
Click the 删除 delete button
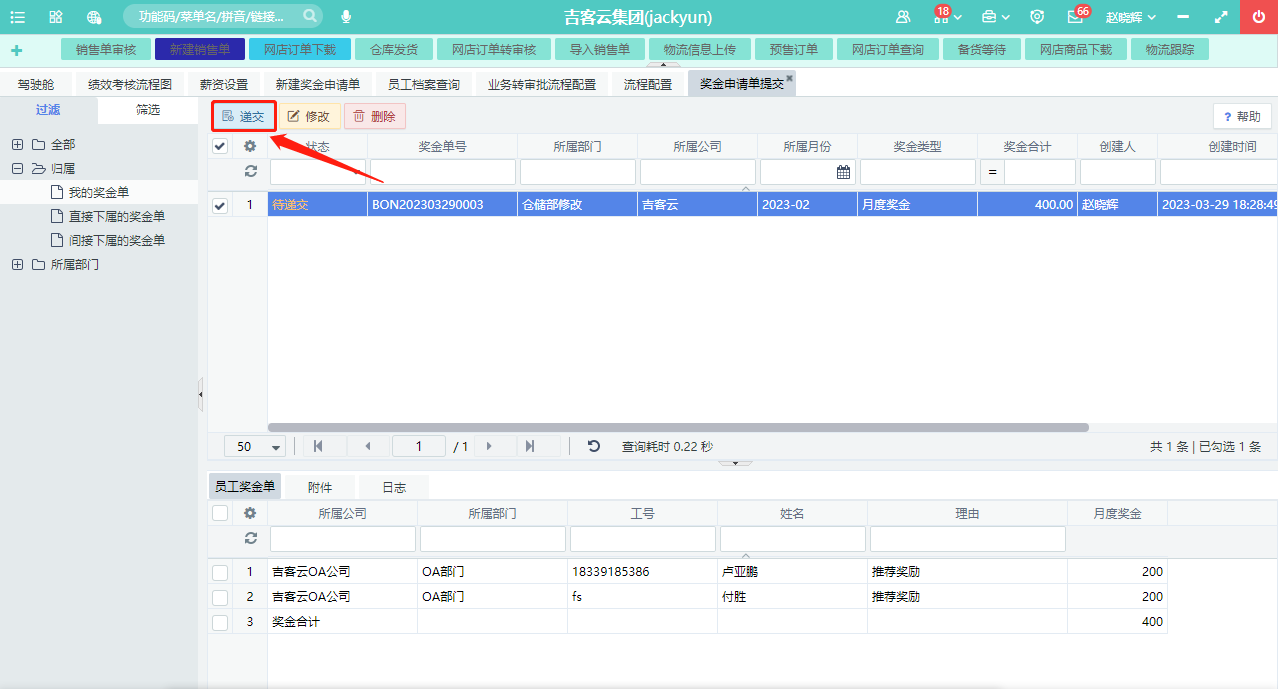[374, 117]
